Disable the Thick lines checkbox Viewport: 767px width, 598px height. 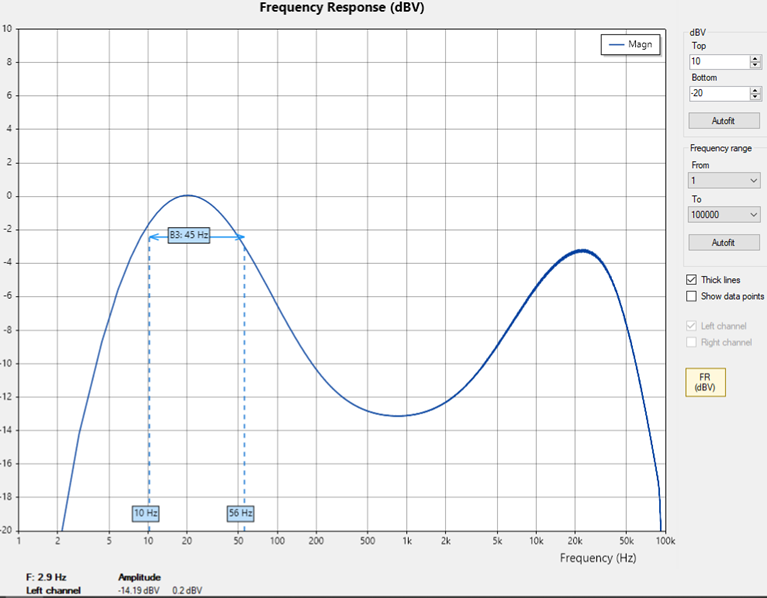click(x=691, y=280)
